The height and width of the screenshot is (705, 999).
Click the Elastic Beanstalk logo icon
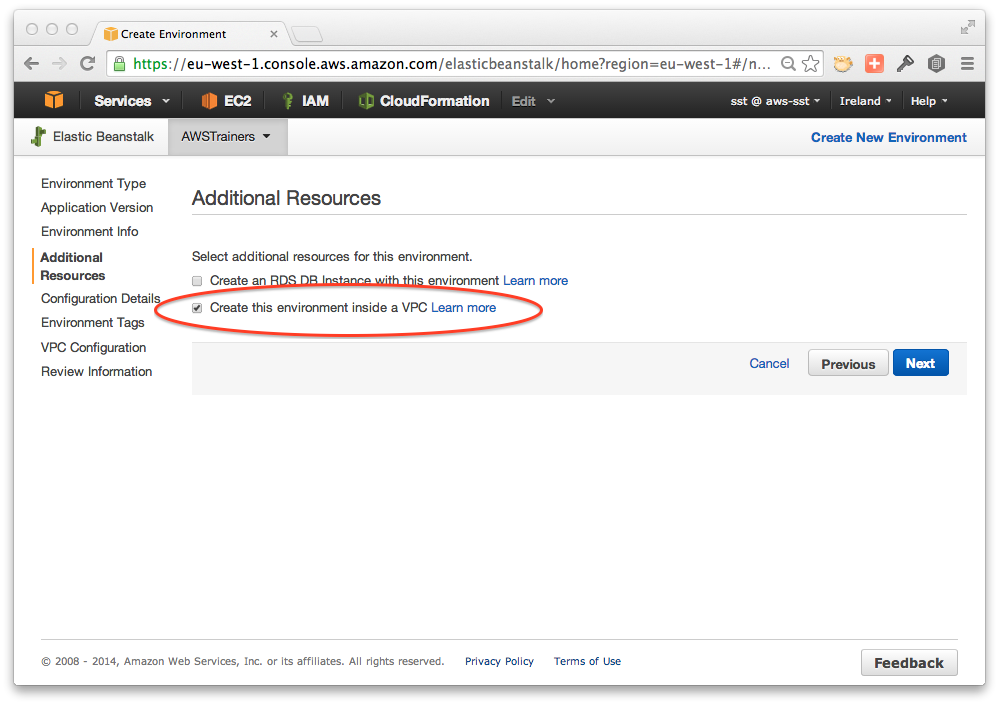(x=38, y=136)
